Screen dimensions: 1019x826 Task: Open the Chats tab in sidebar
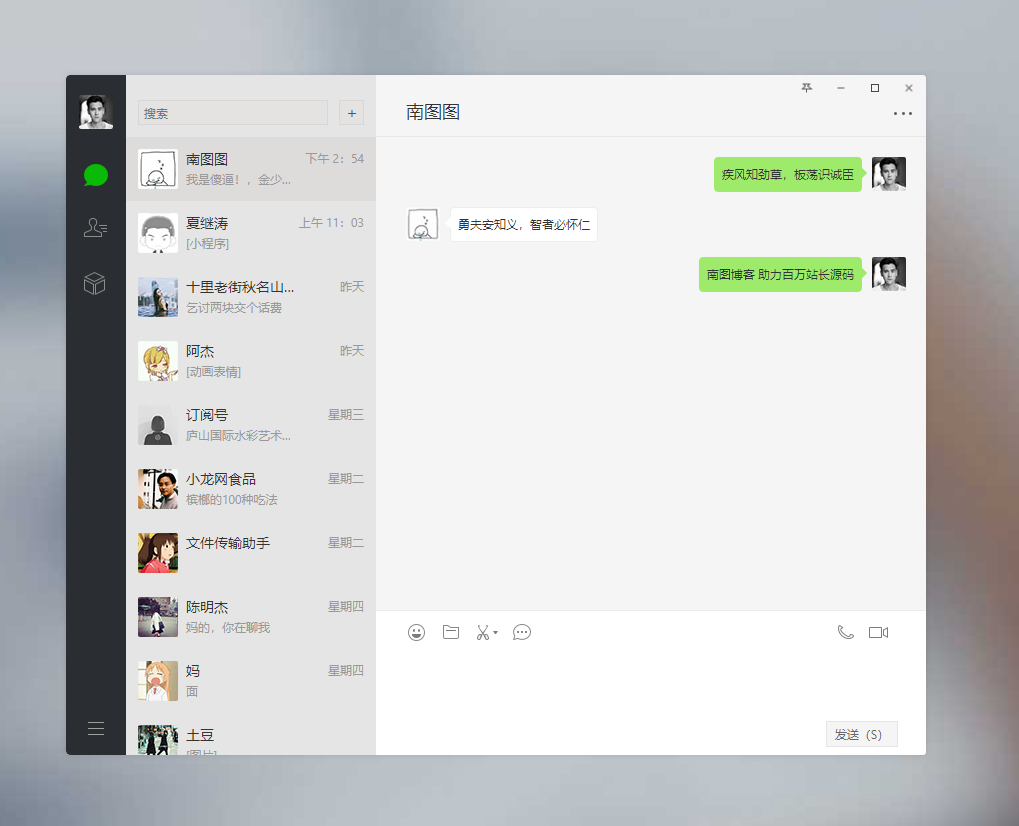coord(96,175)
